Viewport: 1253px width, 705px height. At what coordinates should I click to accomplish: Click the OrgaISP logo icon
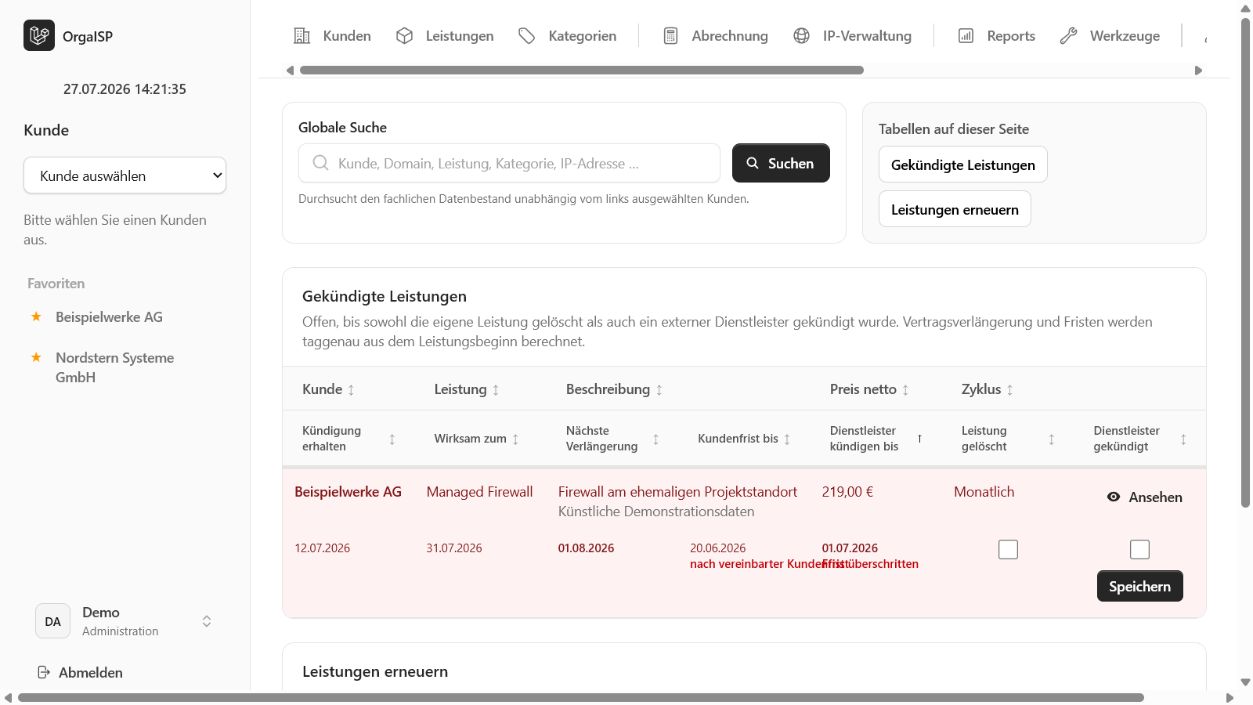tap(39, 36)
